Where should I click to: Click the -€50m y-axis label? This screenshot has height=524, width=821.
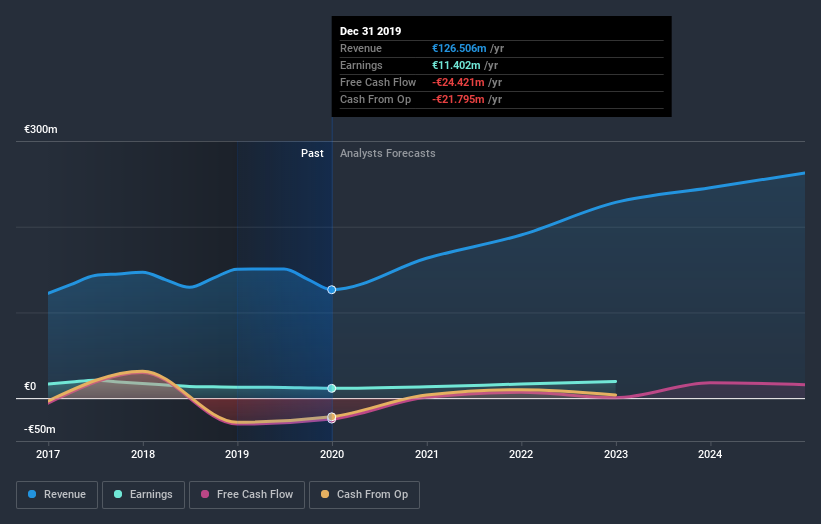coord(40,429)
